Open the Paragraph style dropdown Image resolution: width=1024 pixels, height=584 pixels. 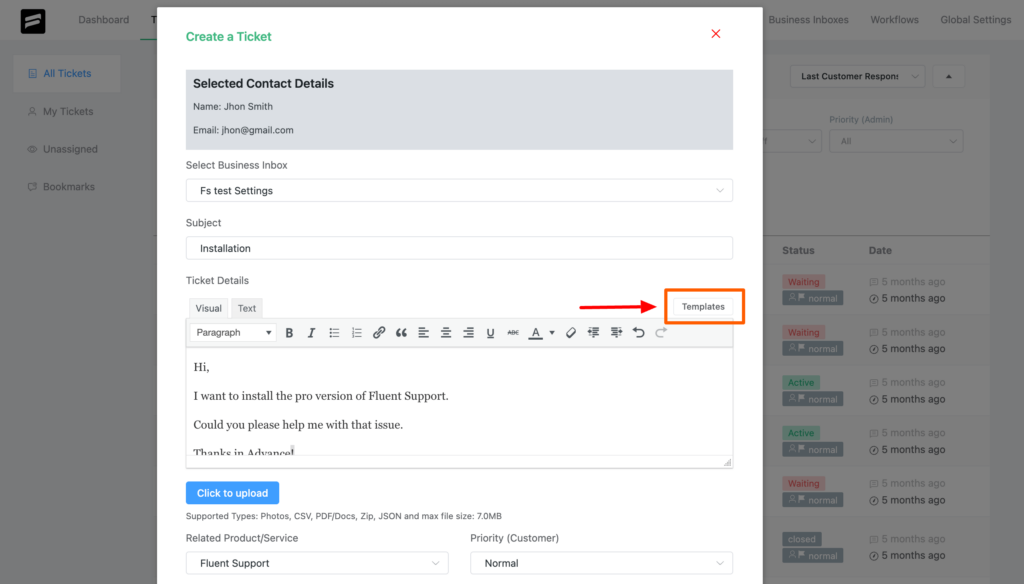pyautogui.click(x=232, y=330)
